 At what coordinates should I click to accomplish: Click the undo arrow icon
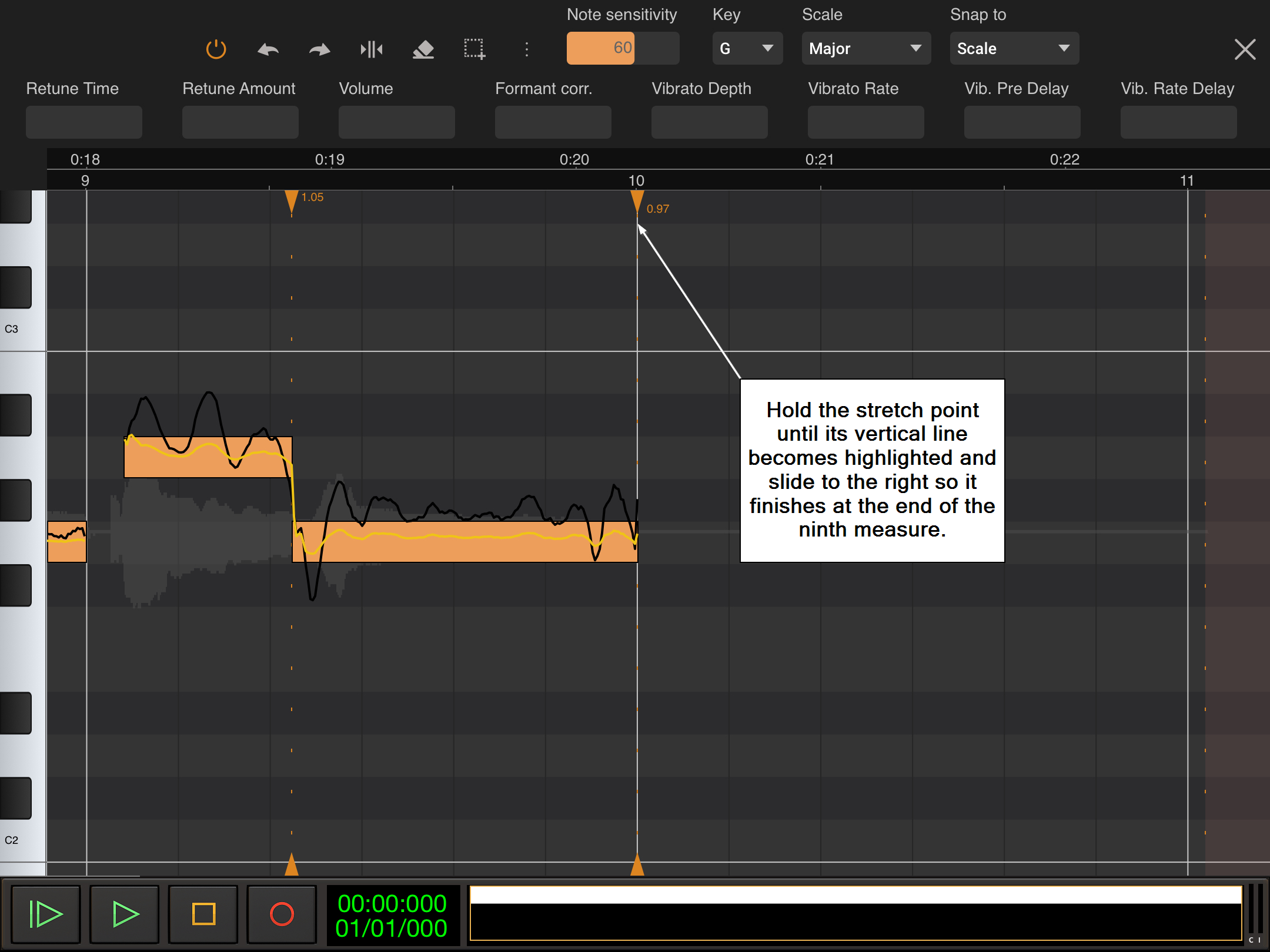268,49
